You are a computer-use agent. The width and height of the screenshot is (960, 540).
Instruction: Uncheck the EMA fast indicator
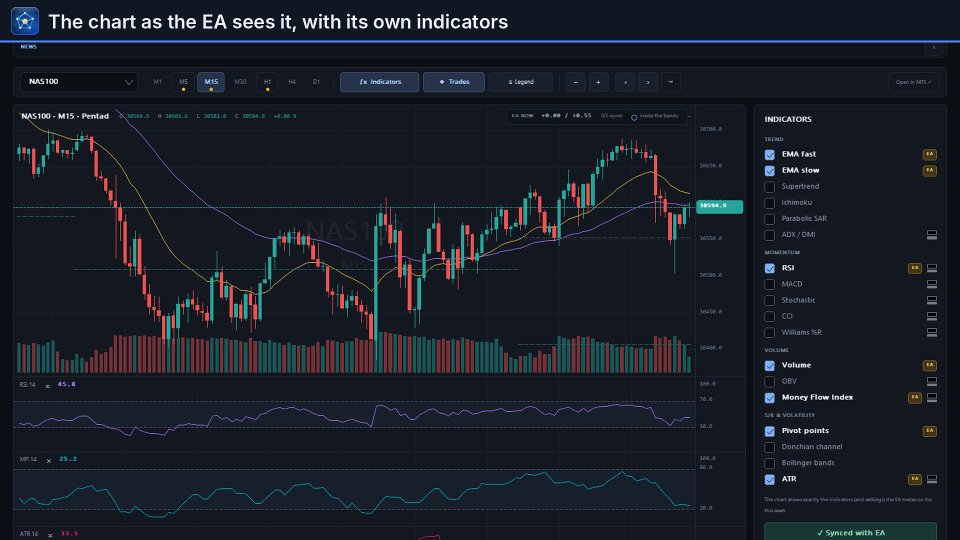tap(770, 155)
